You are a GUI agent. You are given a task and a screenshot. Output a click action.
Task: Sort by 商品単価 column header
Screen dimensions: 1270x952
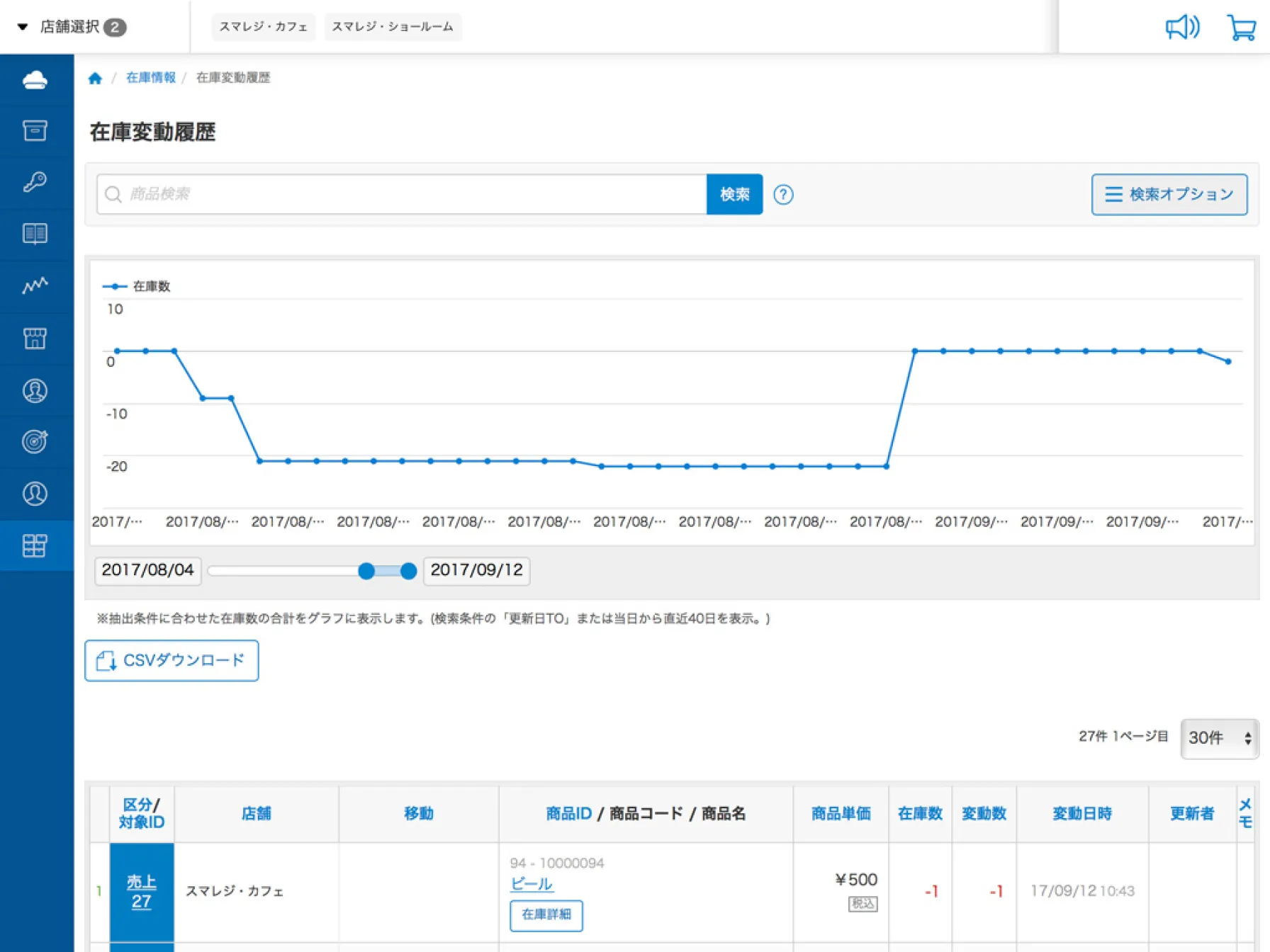pos(841,813)
